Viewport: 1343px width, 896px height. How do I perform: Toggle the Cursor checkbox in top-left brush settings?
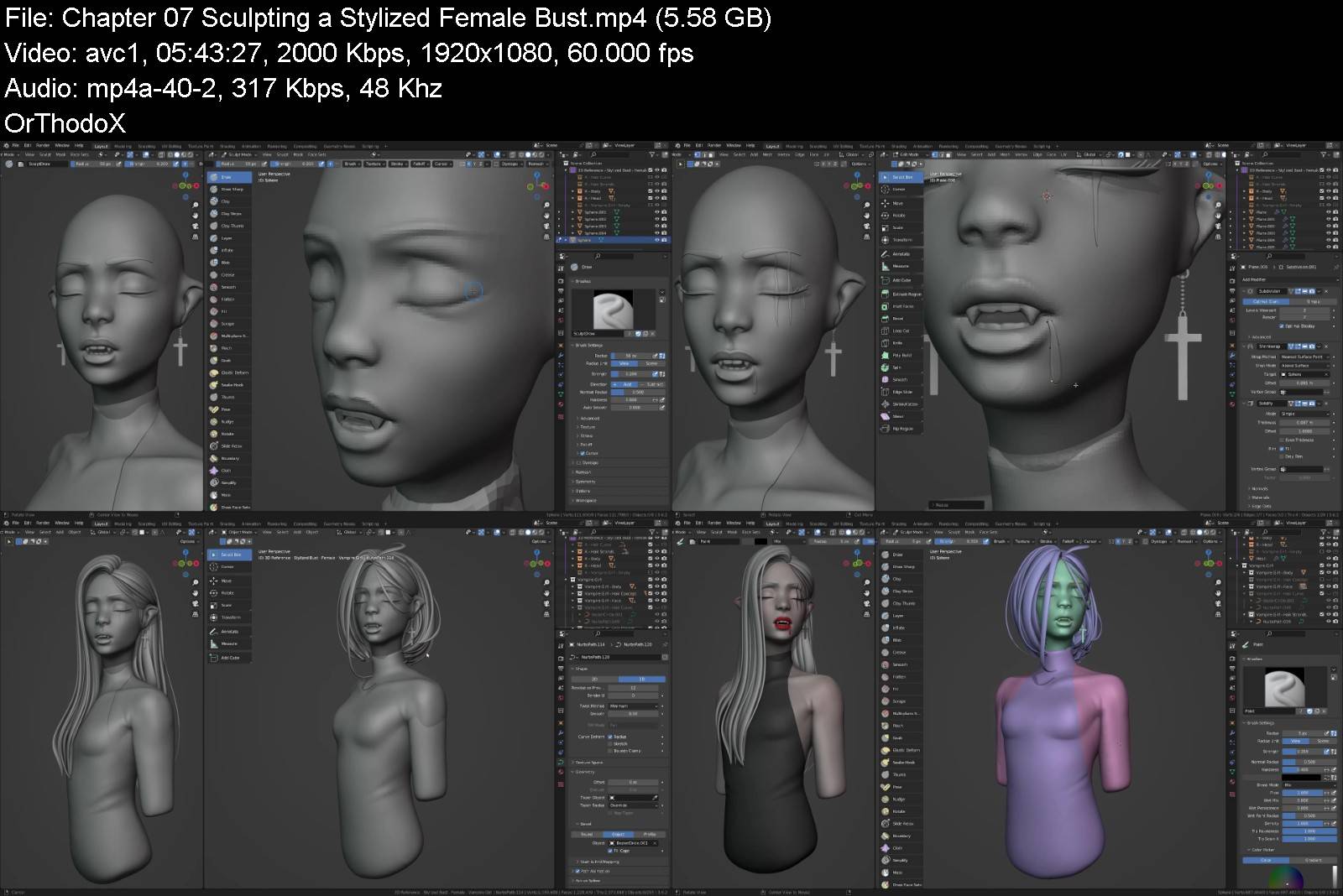pyautogui.click(x=582, y=453)
